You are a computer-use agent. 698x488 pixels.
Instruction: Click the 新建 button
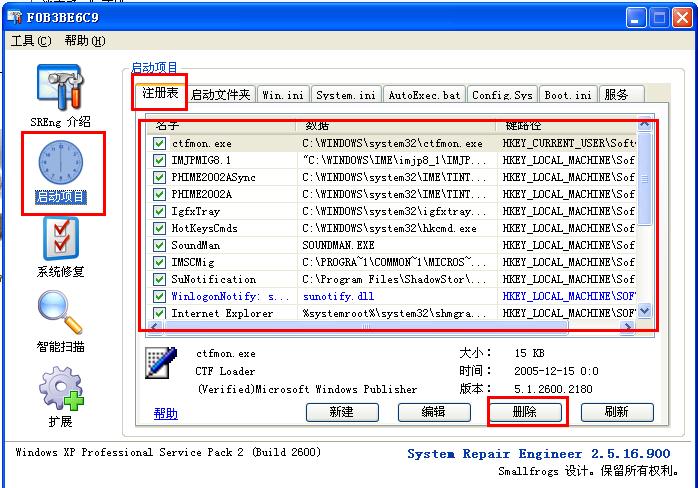pyautogui.click(x=342, y=412)
